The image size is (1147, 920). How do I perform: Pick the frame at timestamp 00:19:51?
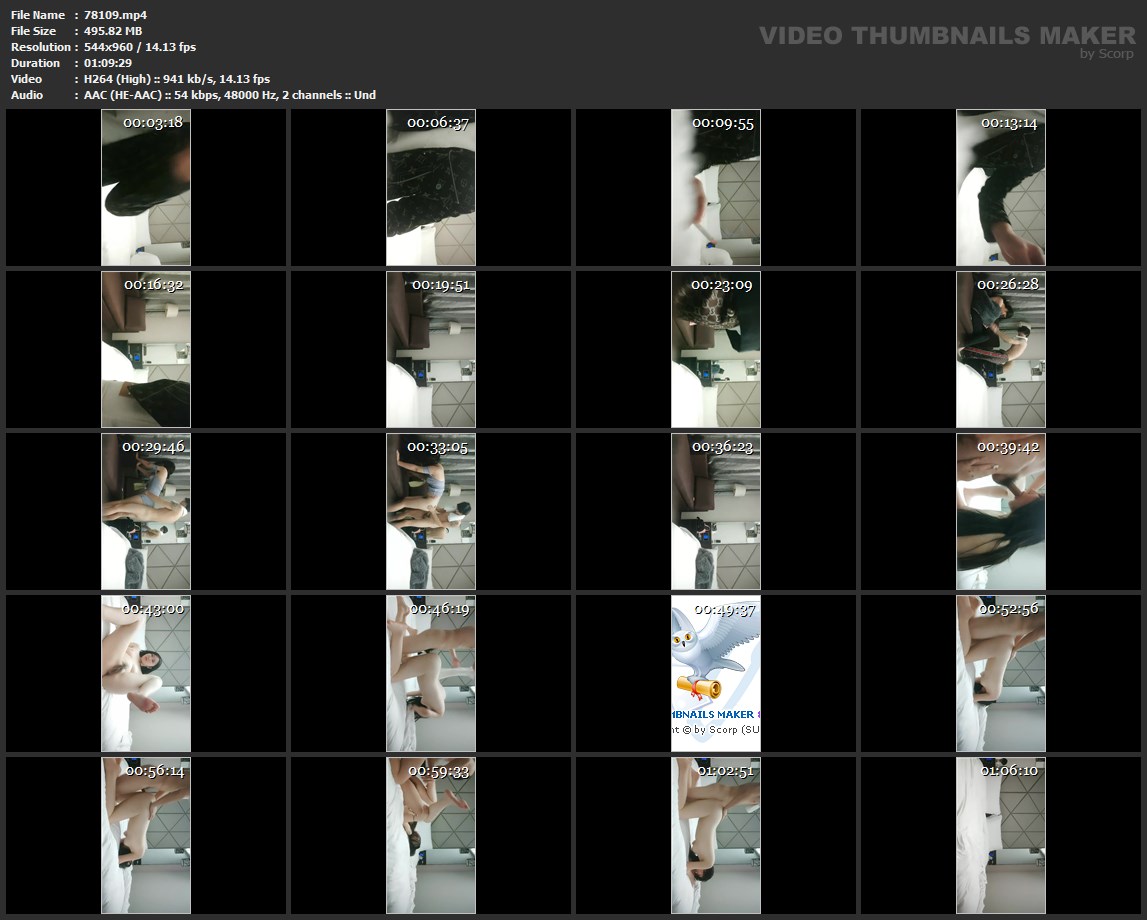431,350
